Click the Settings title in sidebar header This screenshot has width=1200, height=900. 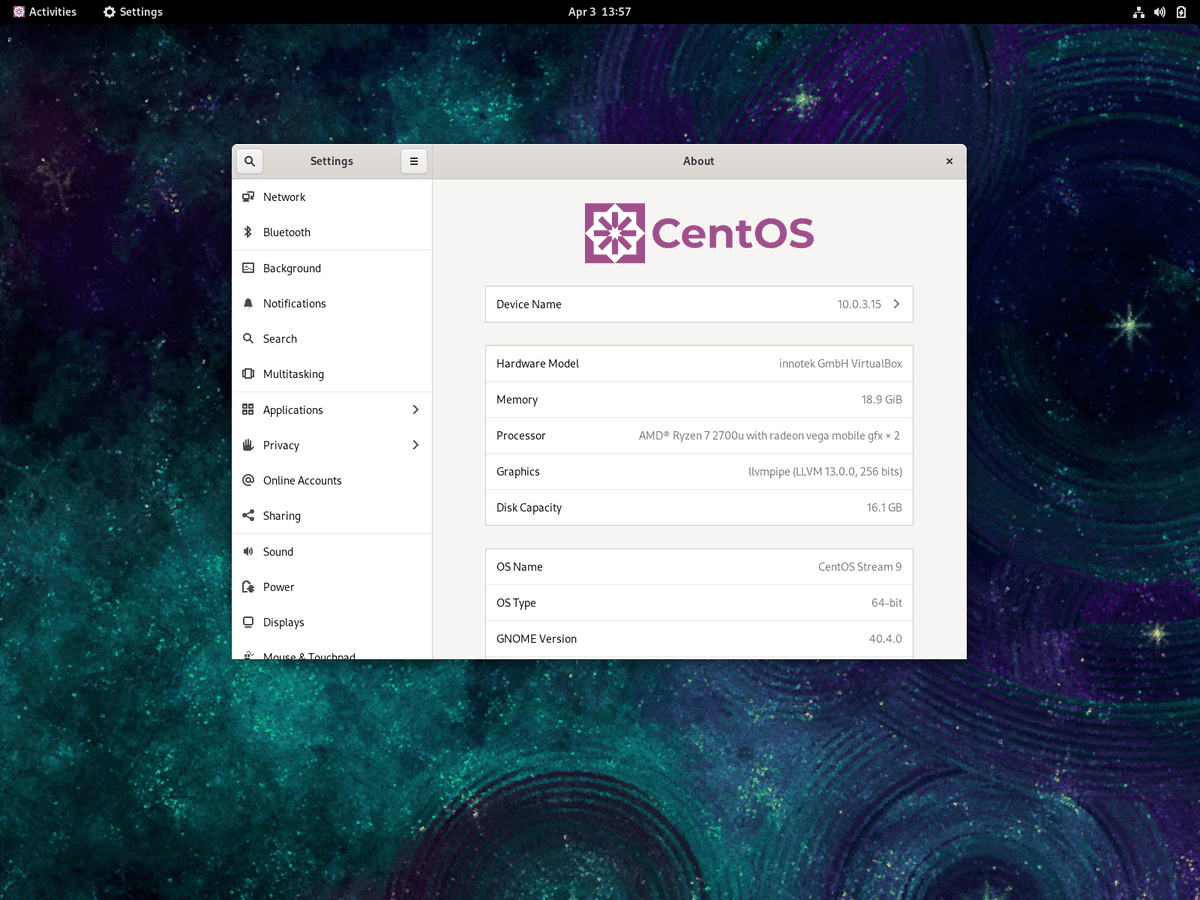pyautogui.click(x=332, y=161)
